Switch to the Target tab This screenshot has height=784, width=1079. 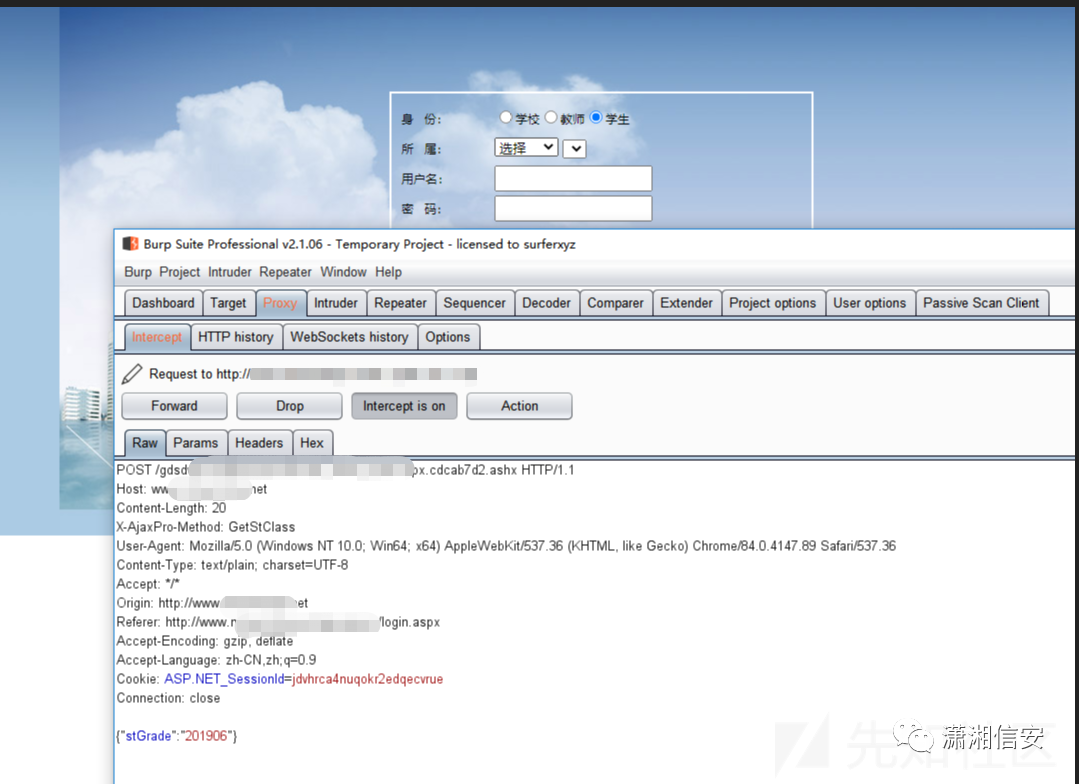pyautogui.click(x=228, y=303)
